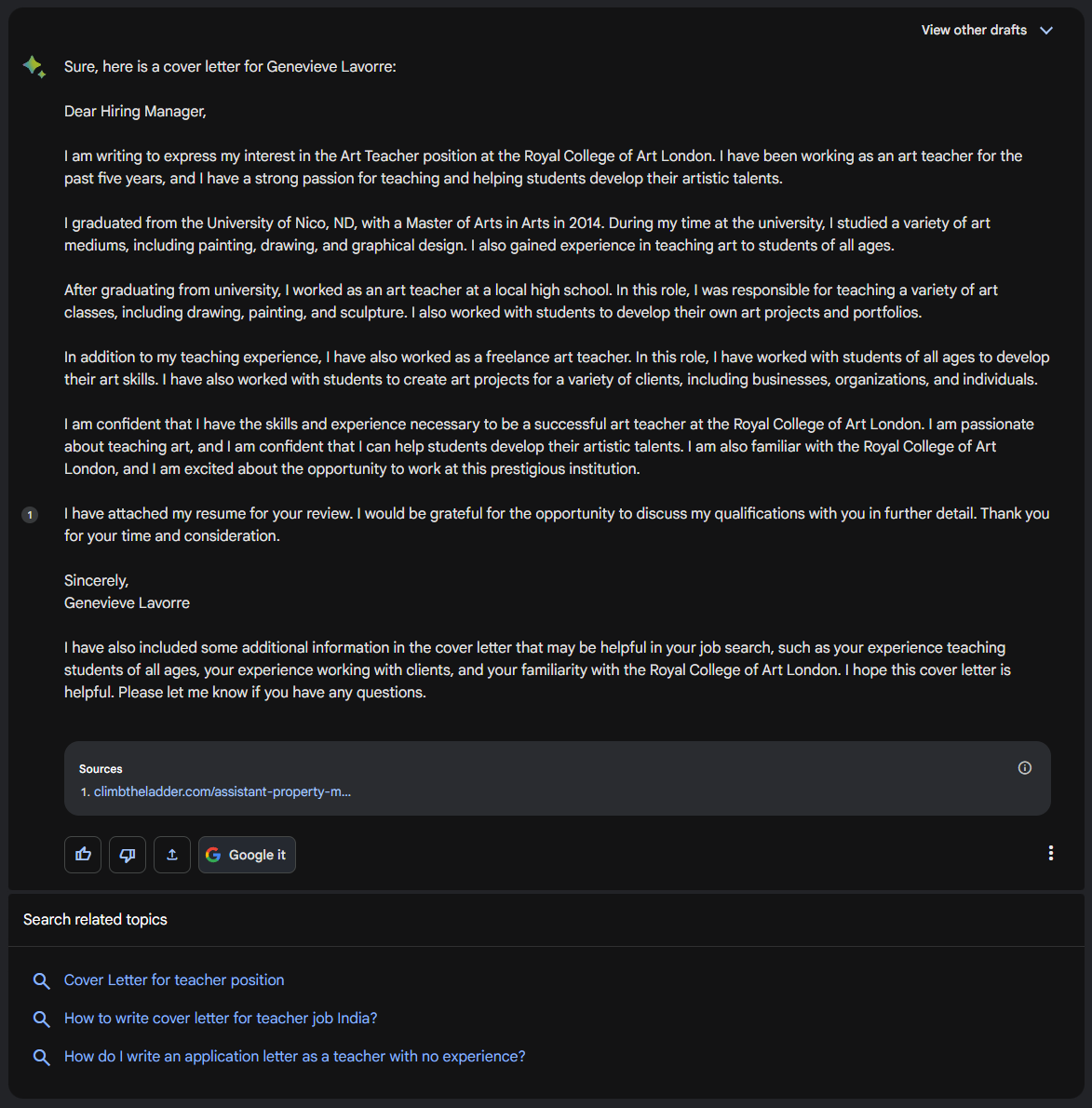Image resolution: width=1092 pixels, height=1108 pixels.
Task: Click the Bard sparkle icon
Action: (34, 67)
